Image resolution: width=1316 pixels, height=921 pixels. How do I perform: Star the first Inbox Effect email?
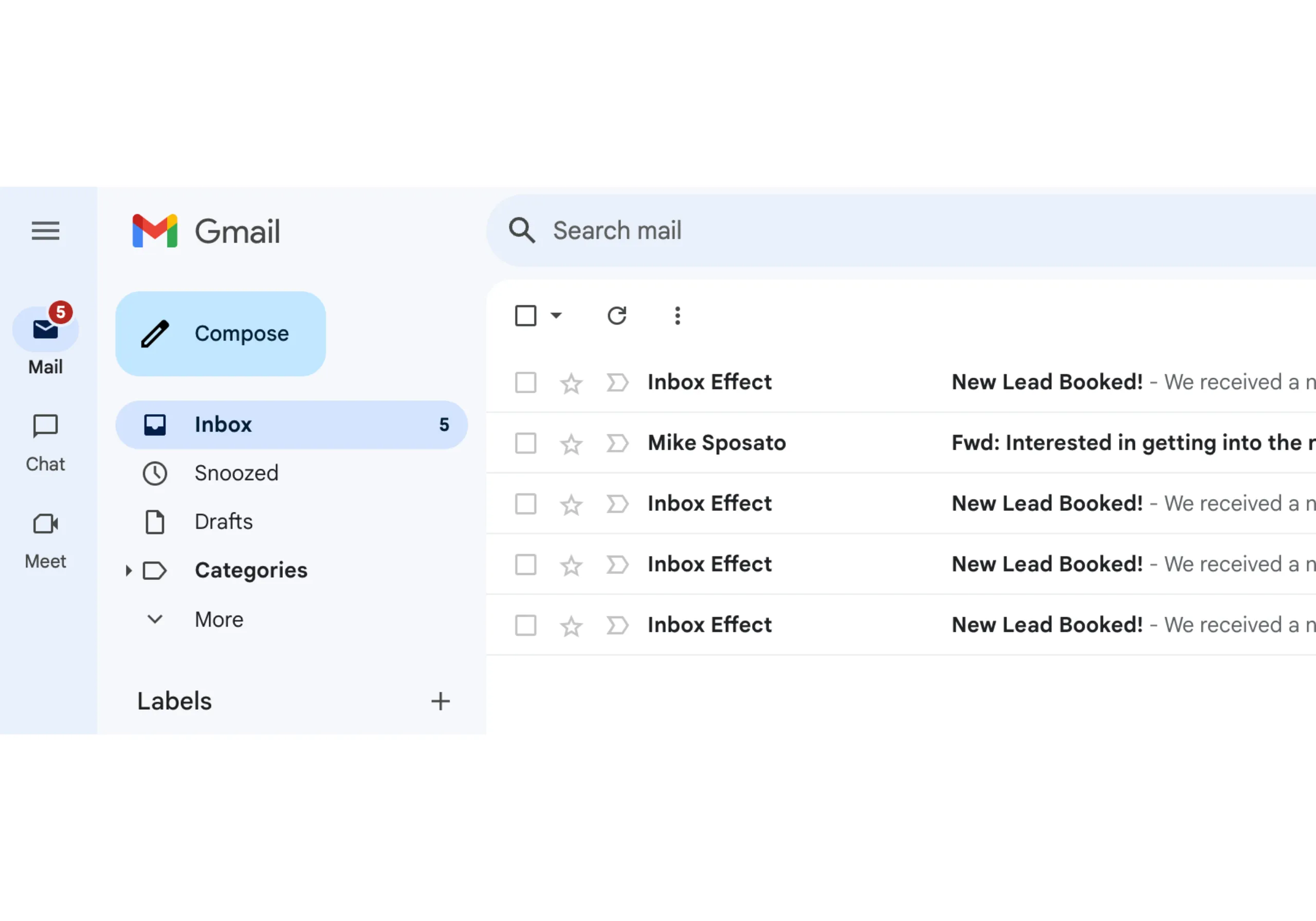[571, 383]
